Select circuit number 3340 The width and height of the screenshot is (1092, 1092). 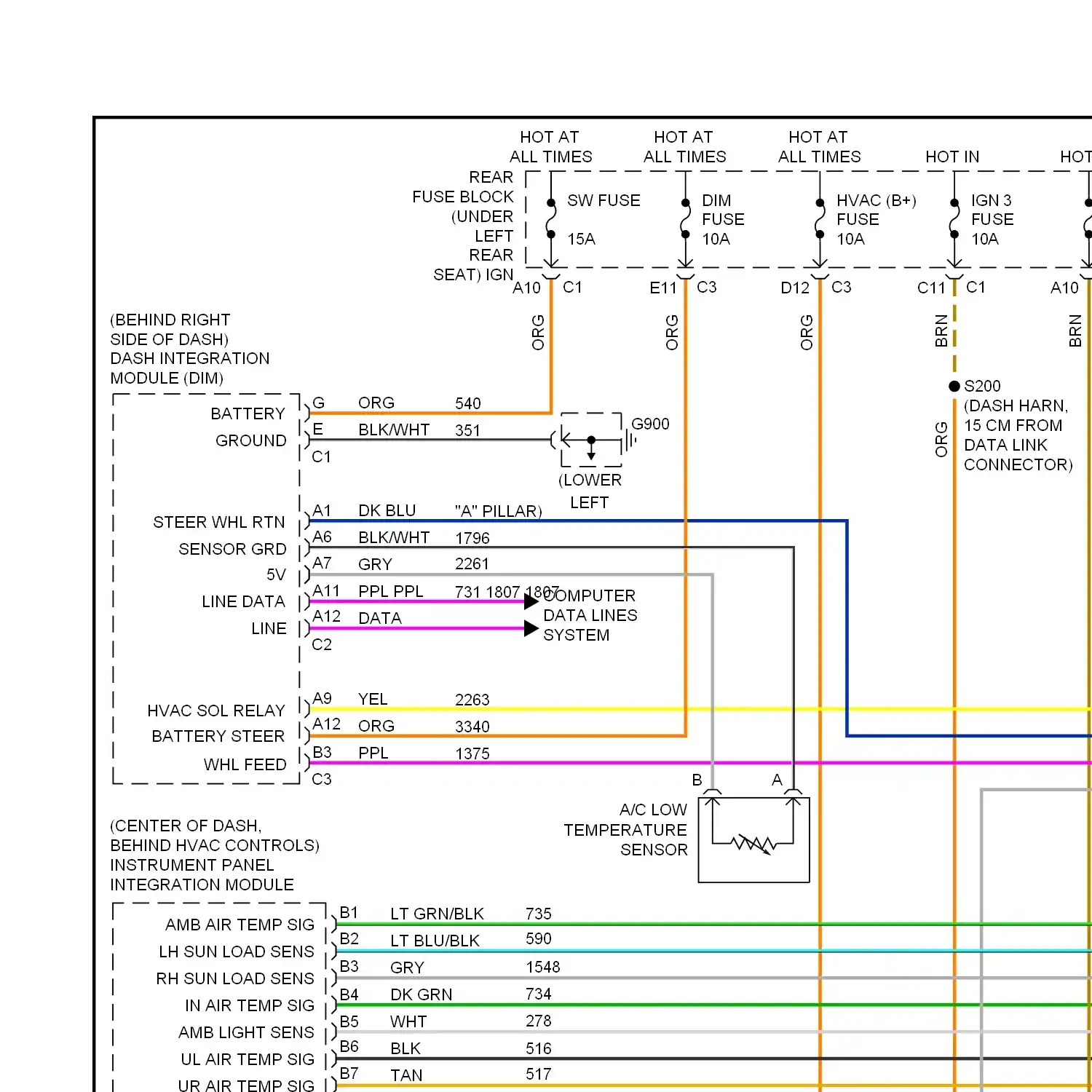pyautogui.click(x=472, y=727)
